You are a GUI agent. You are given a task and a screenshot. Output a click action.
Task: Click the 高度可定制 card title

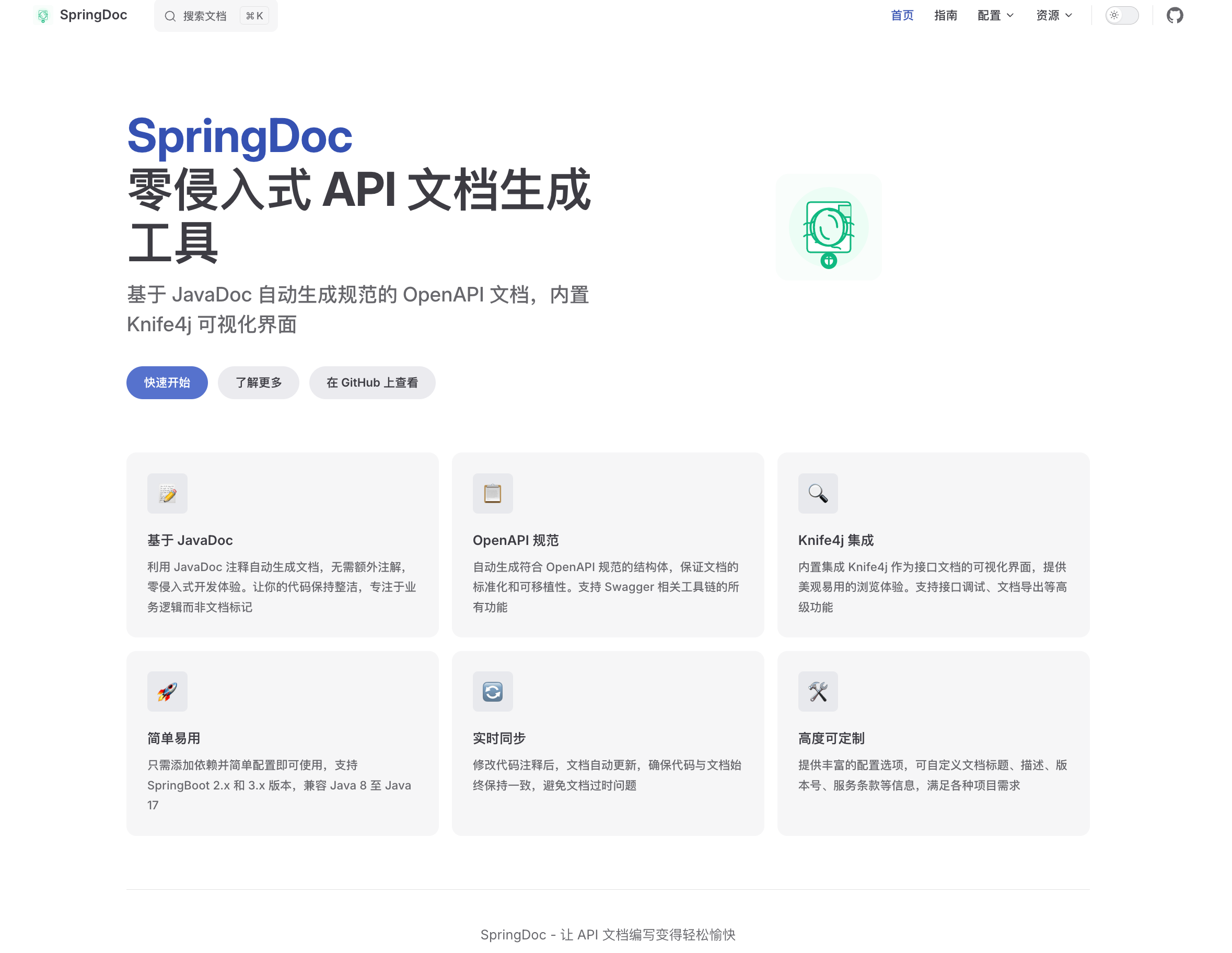click(x=831, y=738)
